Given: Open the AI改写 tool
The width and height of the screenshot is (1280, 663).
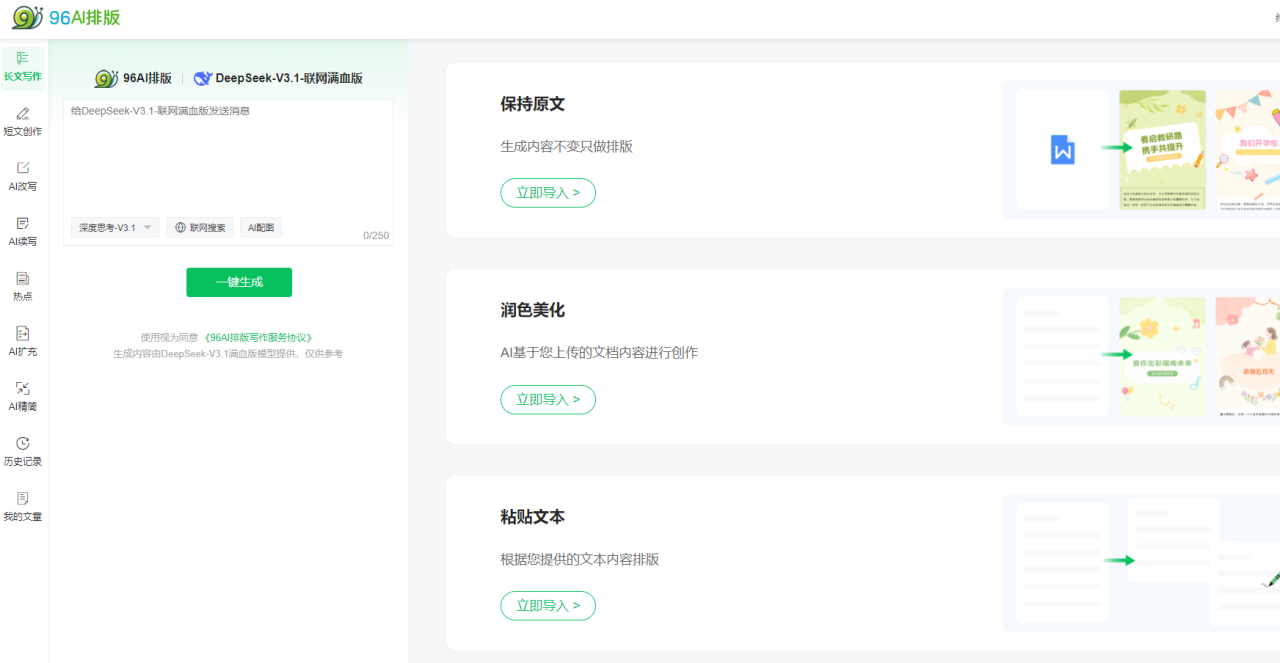Looking at the screenshot, I should 23,176.
